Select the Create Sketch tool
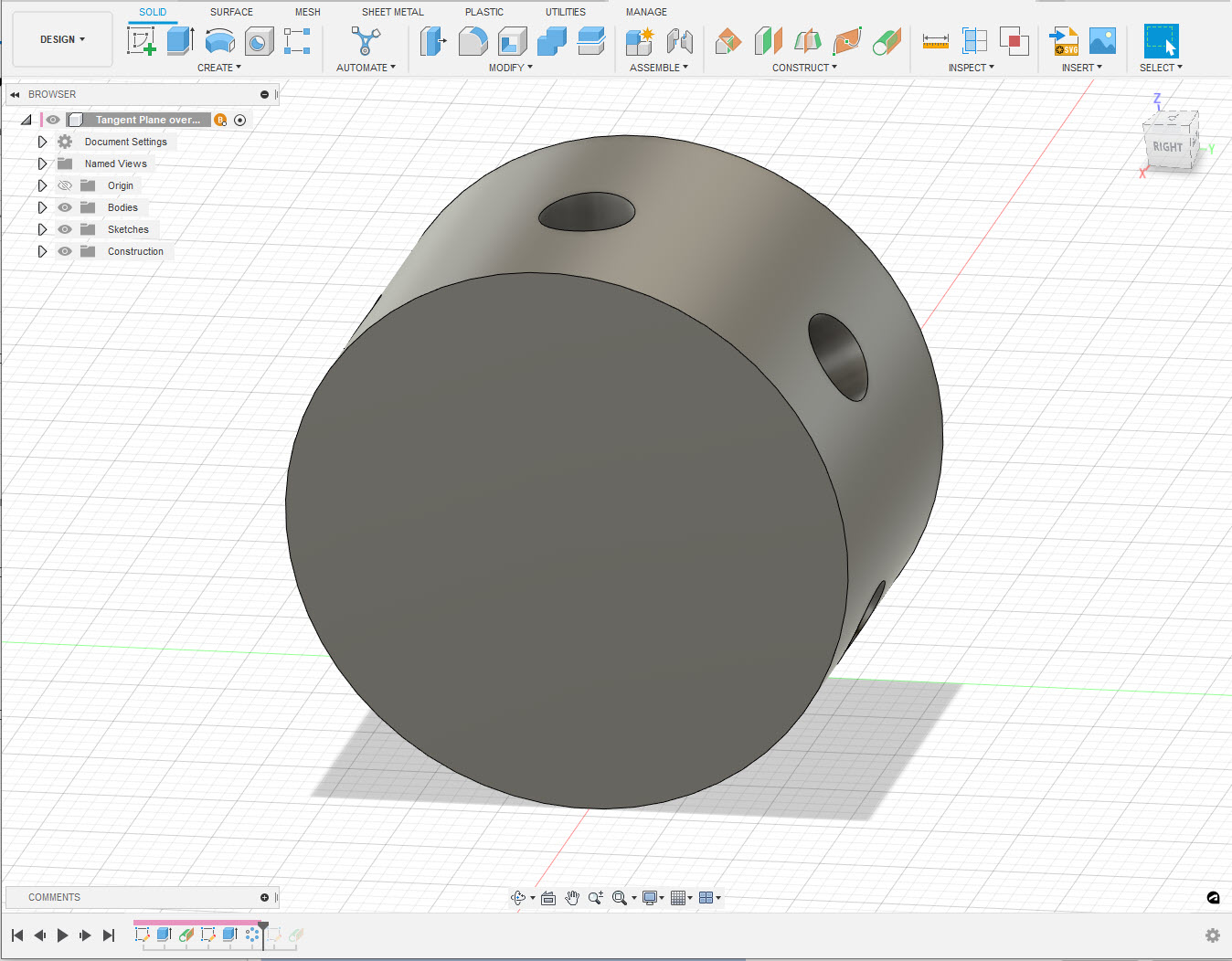 pyautogui.click(x=142, y=41)
